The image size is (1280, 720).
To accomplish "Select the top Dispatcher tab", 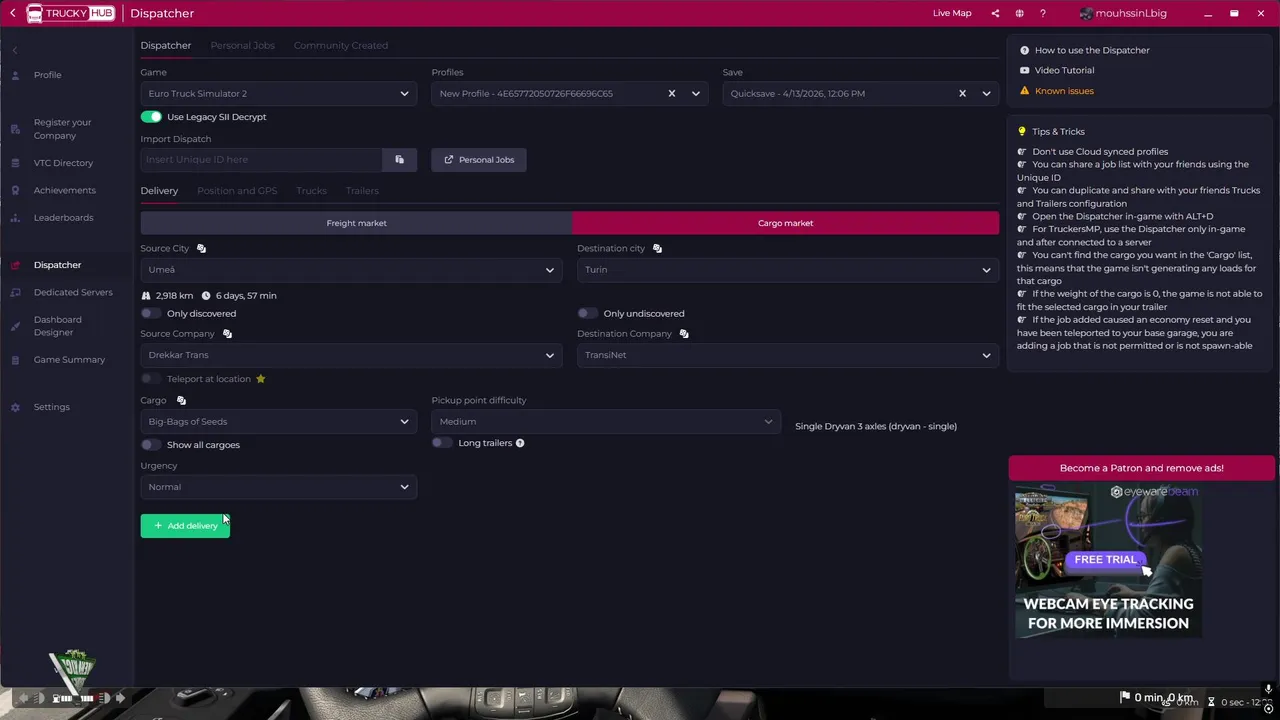I will pos(166,45).
